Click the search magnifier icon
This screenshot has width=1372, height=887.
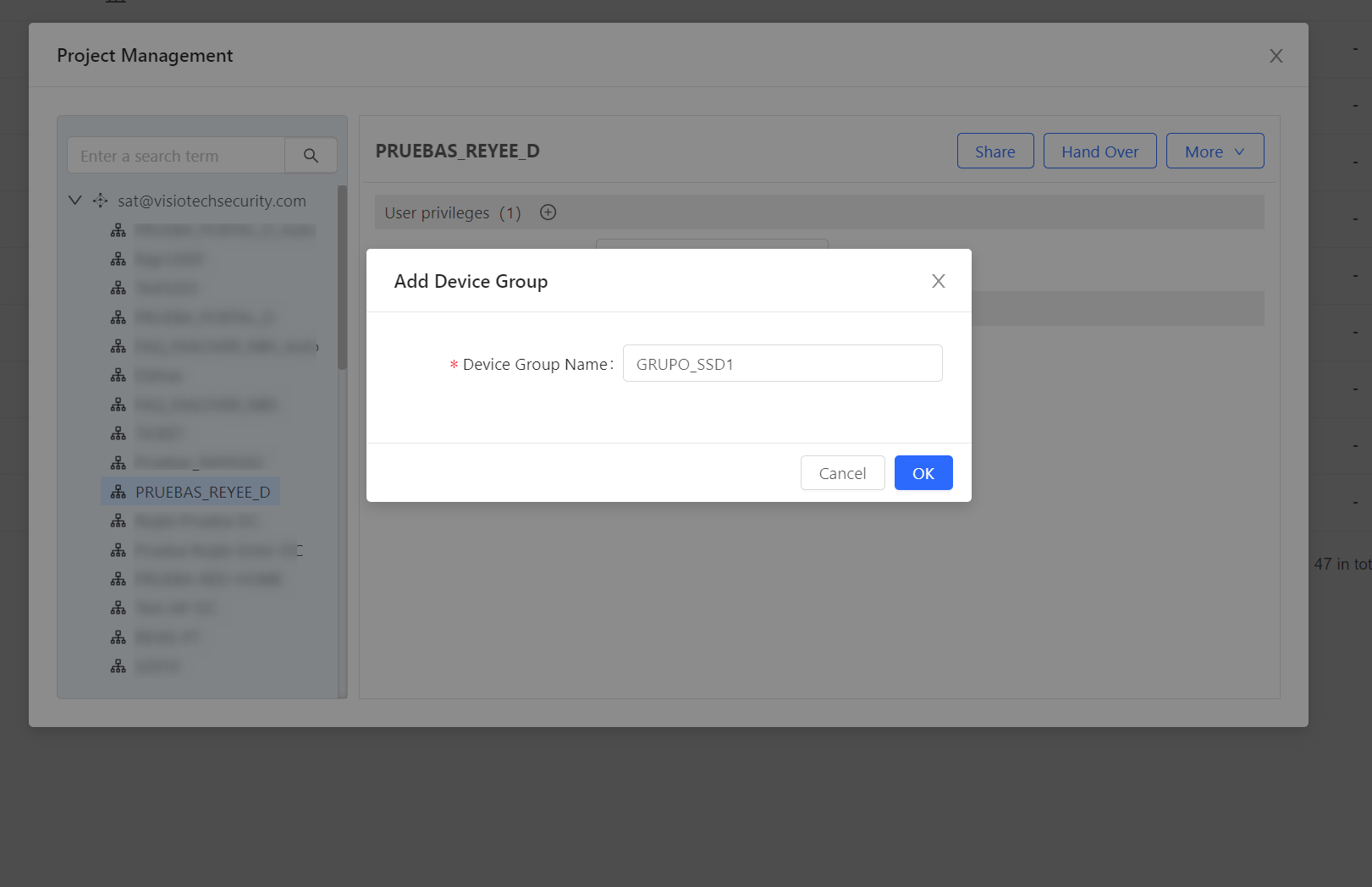tap(311, 156)
